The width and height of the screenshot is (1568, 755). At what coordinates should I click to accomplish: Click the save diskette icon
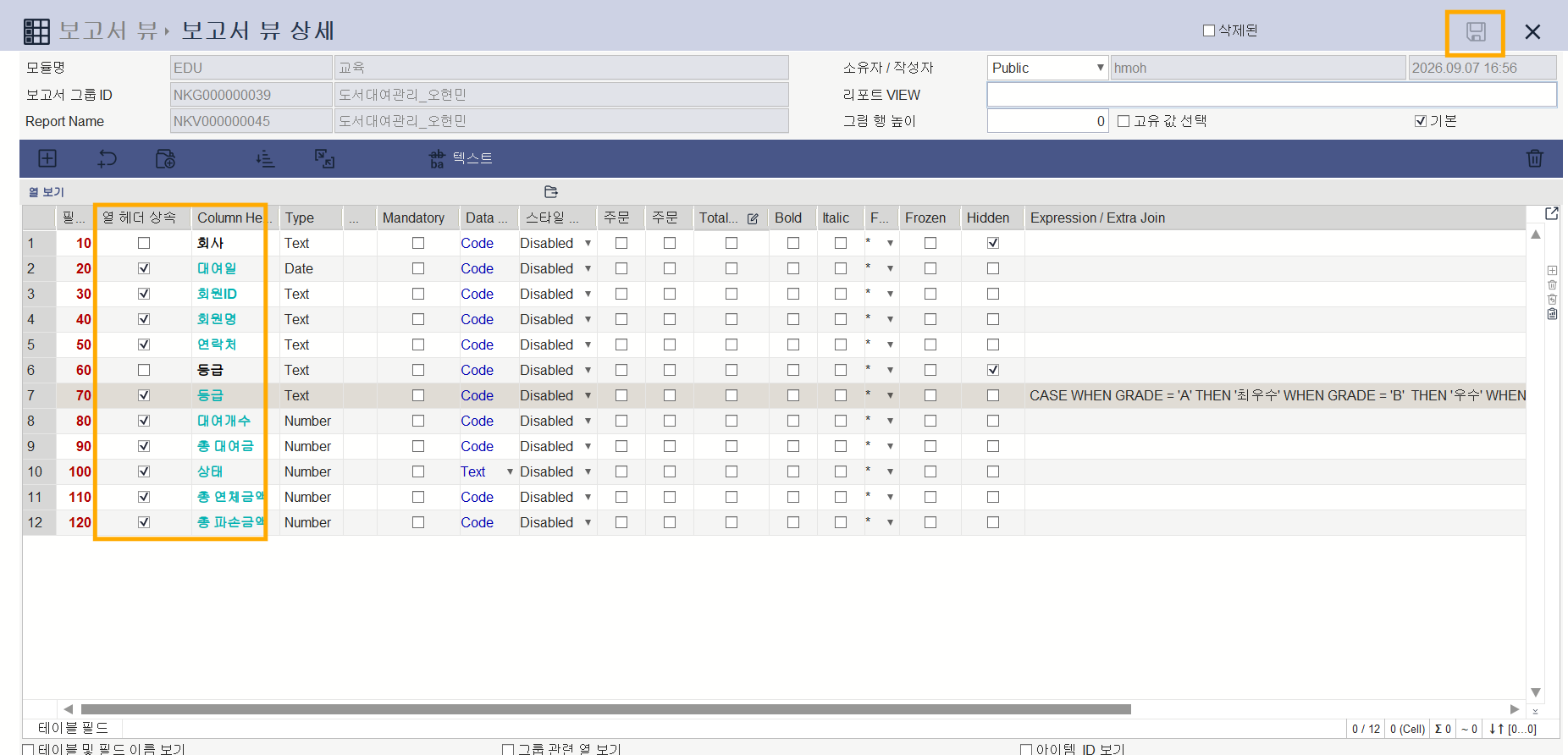(1476, 32)
